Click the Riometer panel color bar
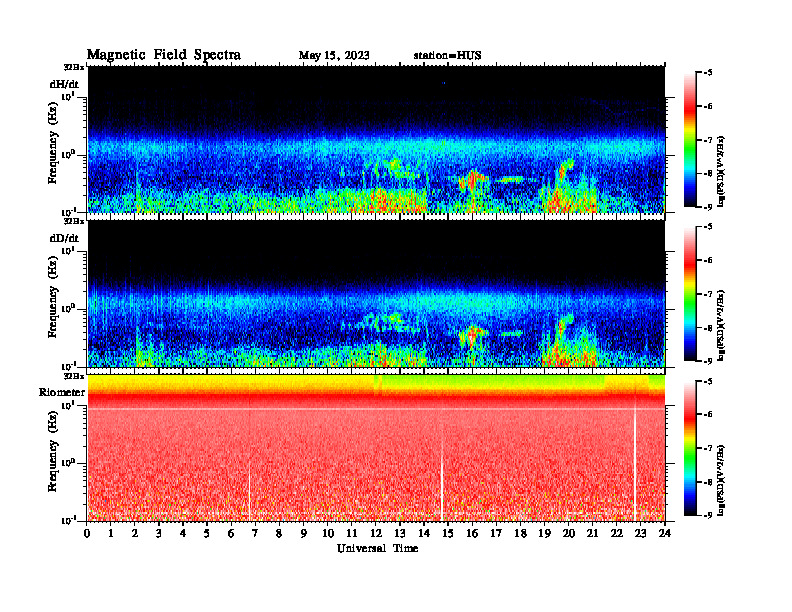This screenshot has height=612, width=792. click(x=689, y=448)
